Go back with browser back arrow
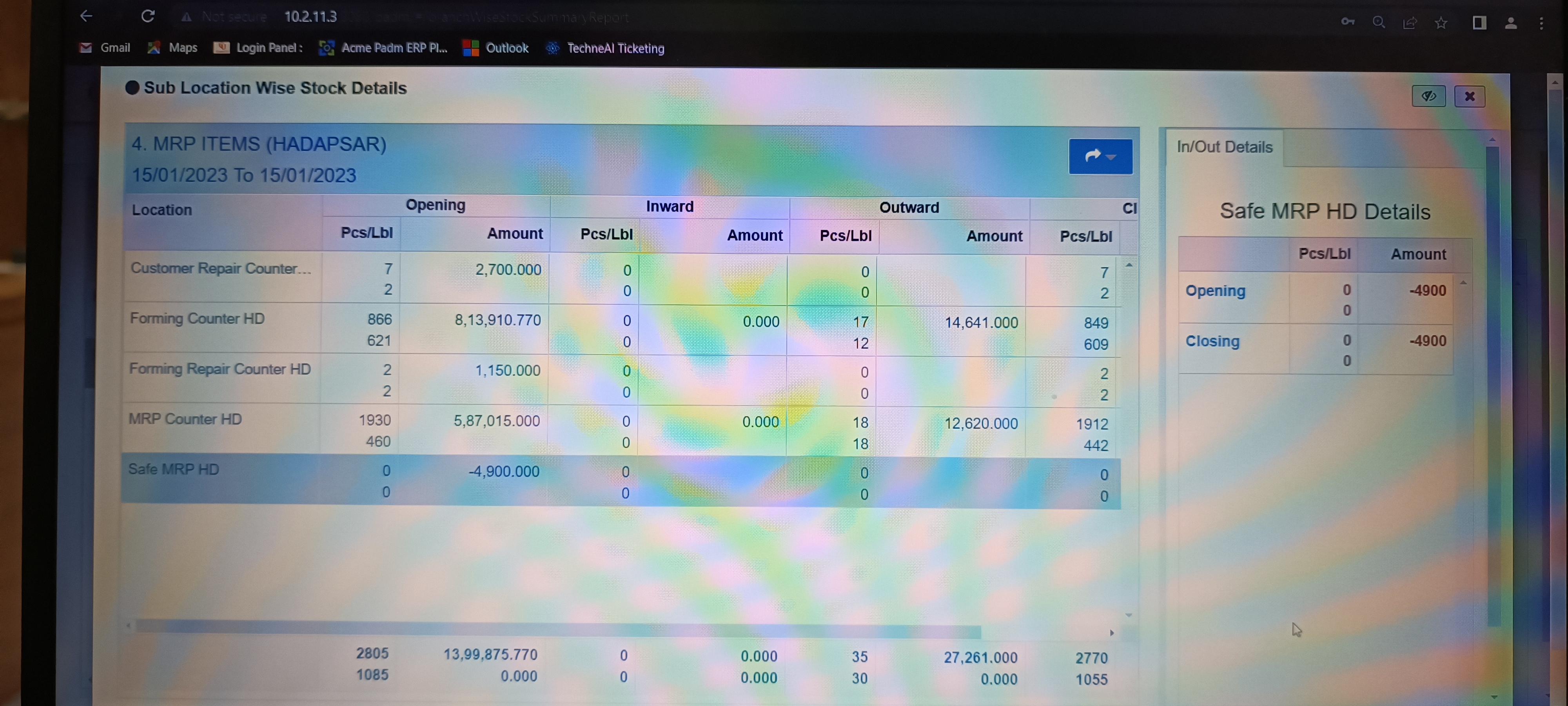Image resolution: width=1568 pixels, height=706 pixels. point(86,16)
